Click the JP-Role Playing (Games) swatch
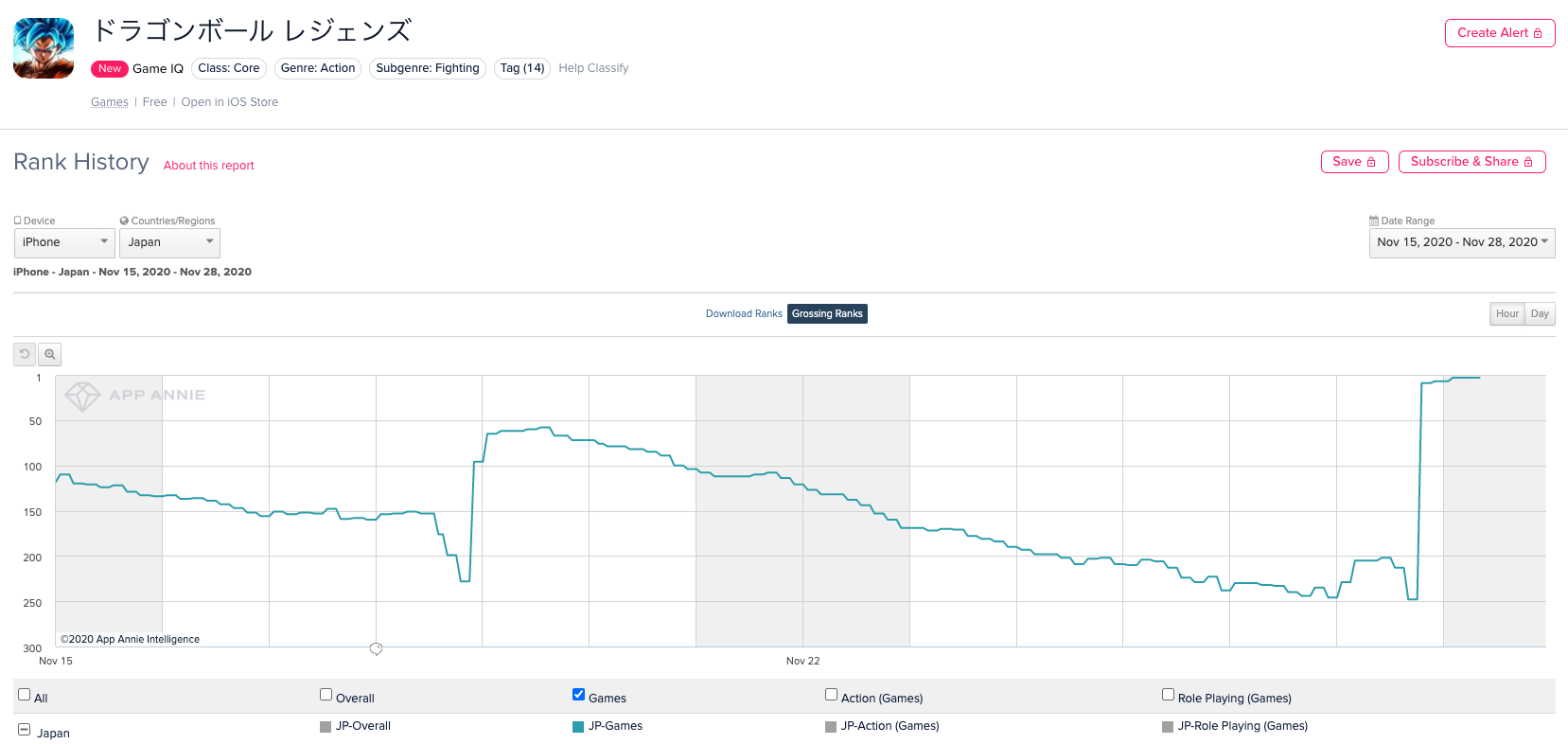1568x744 pixels. 1168,727
